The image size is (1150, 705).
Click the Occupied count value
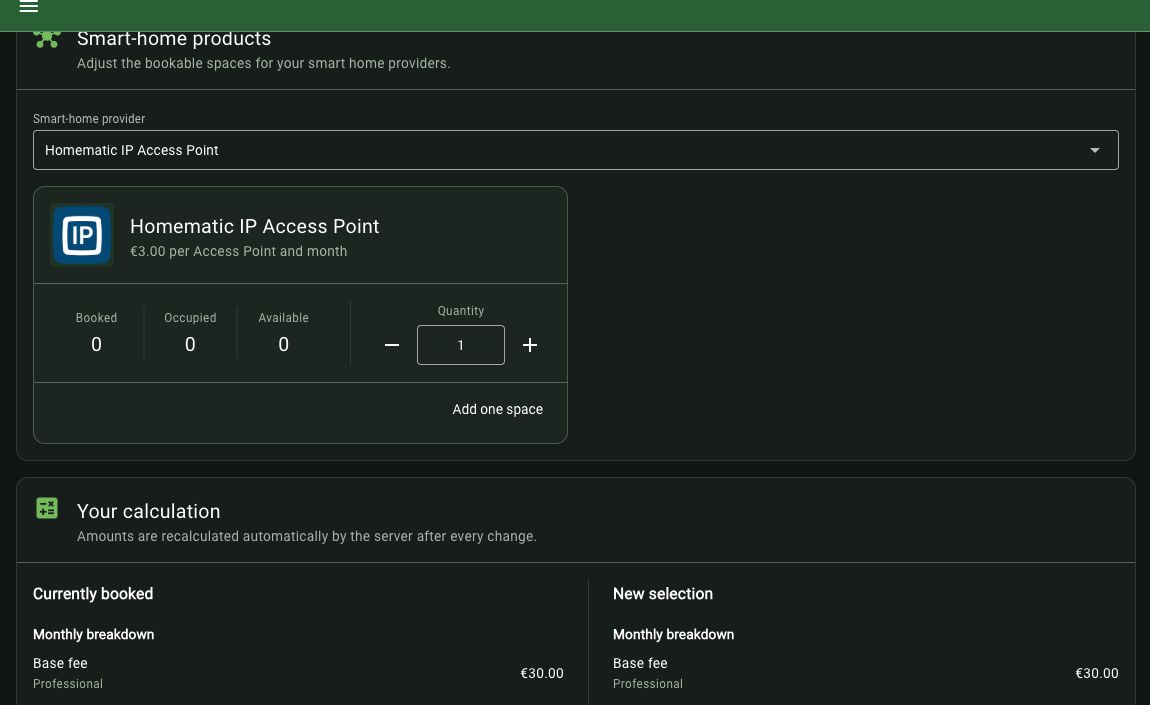[190, 344]
